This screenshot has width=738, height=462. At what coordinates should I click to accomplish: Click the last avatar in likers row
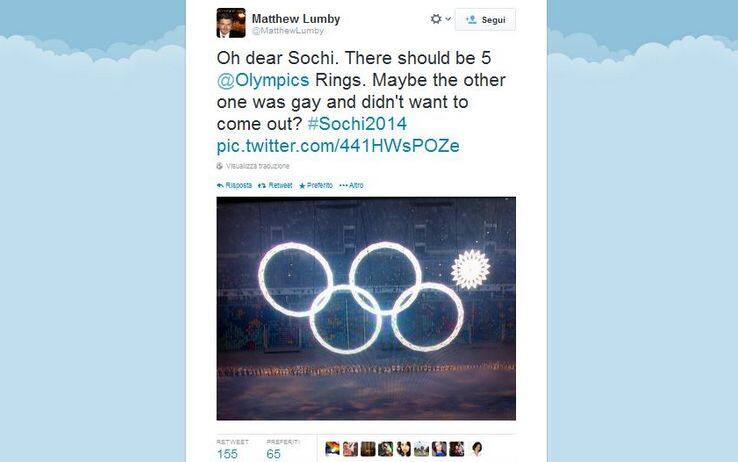coord(476,449)
